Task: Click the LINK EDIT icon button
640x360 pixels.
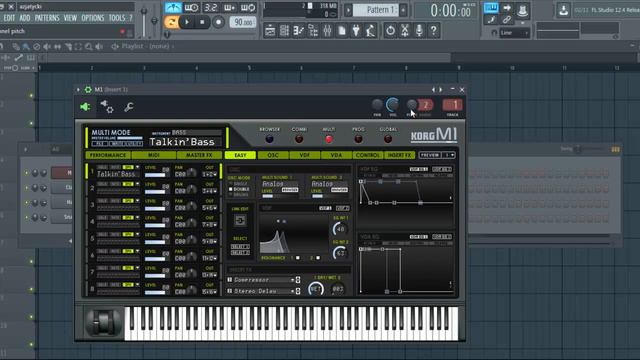Action: [x=240, y=221]
